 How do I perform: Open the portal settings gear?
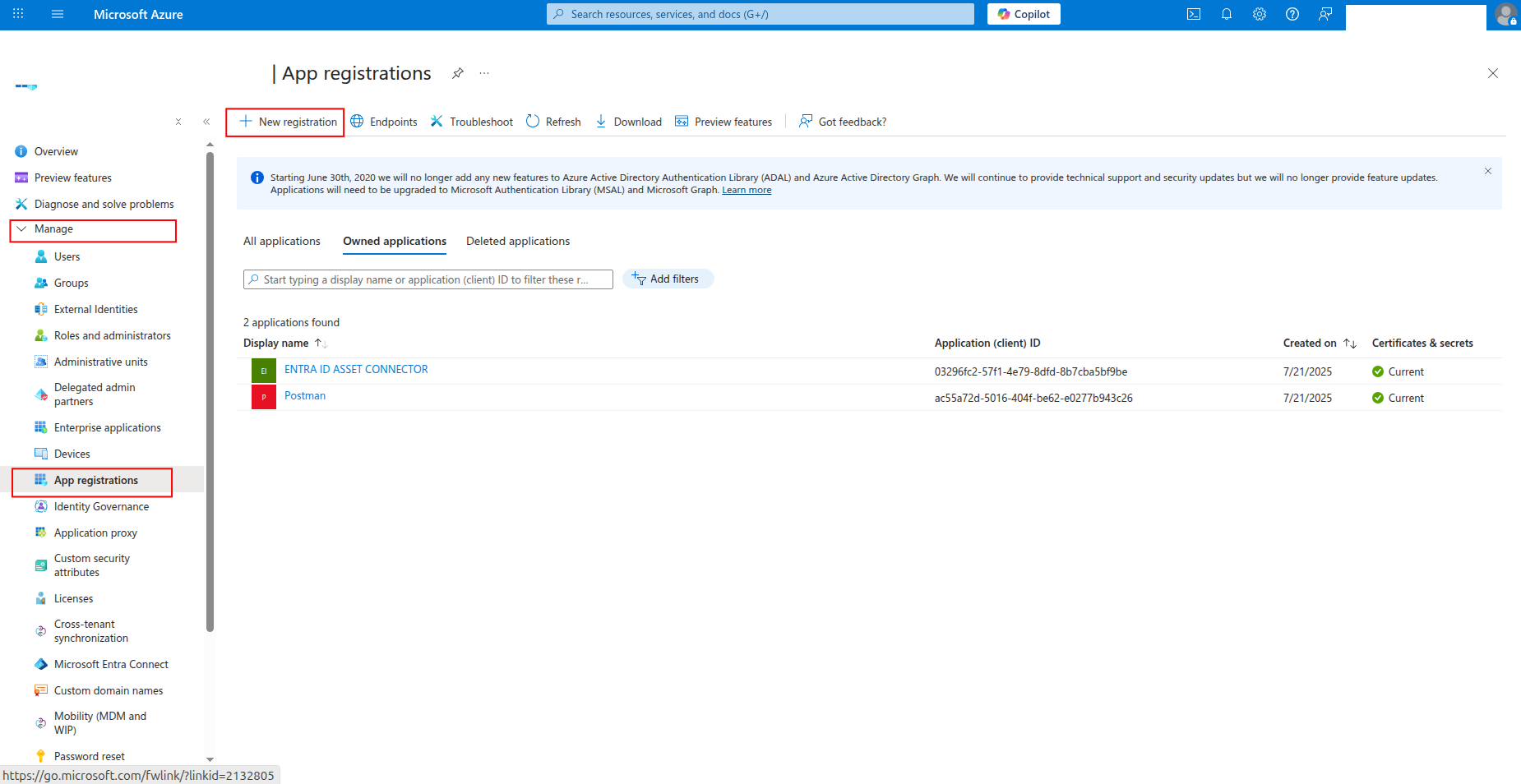[1259, 14]
